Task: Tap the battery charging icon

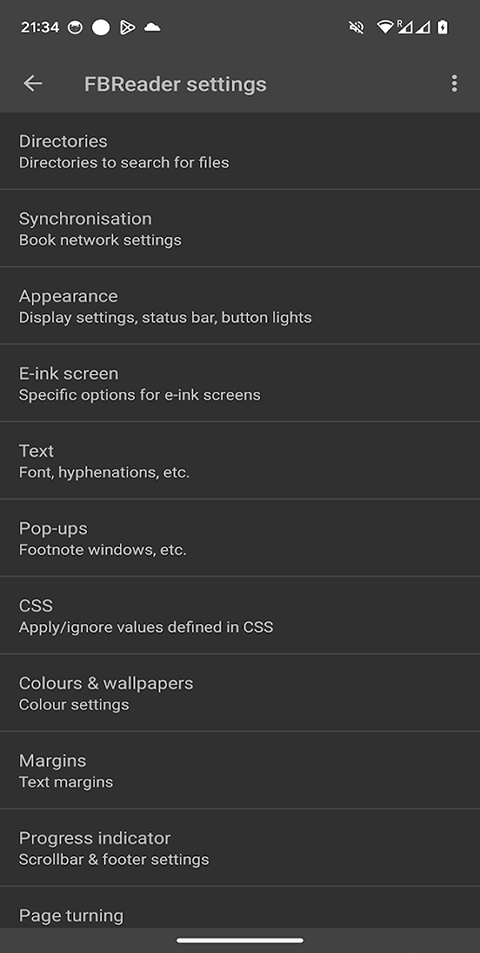Action: (x=443, y=27)
